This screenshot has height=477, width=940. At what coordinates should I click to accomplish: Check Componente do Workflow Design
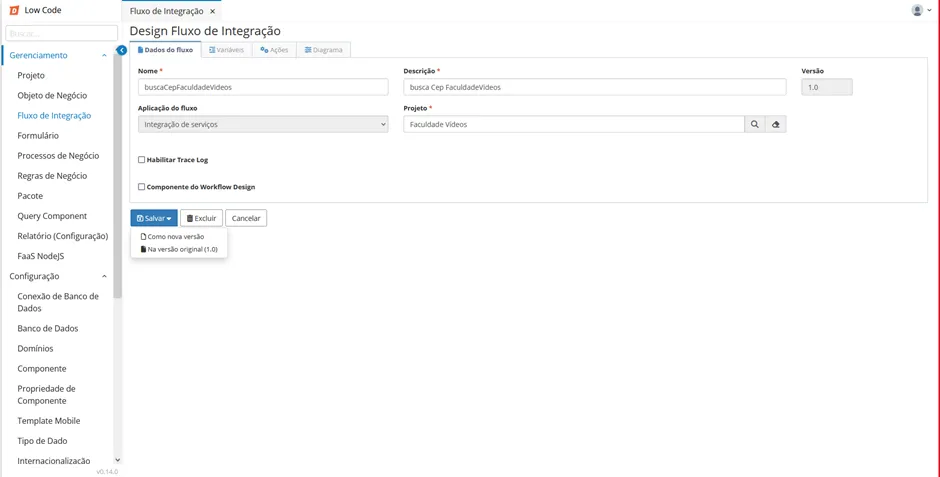(x=141, y=187)
